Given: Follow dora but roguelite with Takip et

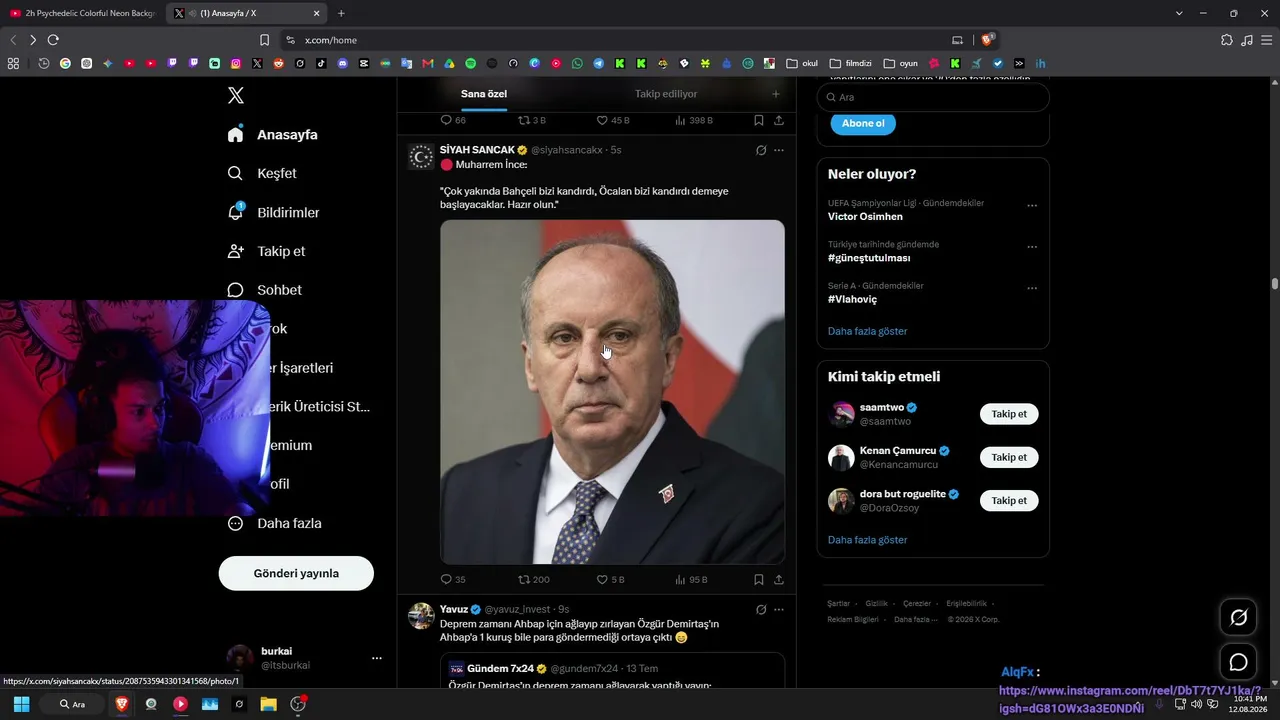Looking at the screenshot, I should [x=1009, y=500].
